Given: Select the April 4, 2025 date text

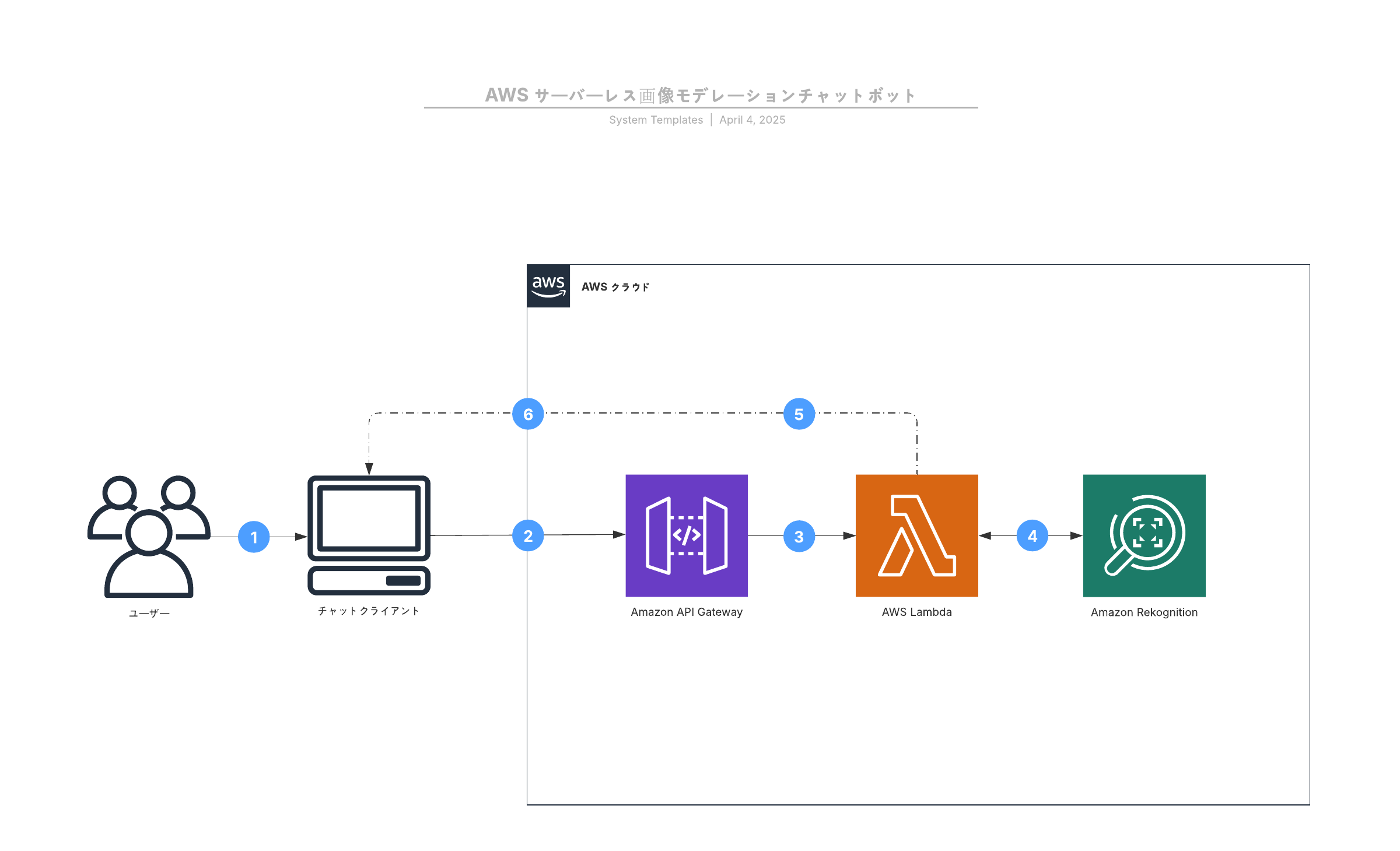Looking at the screenshot, I should coord(752,120).
